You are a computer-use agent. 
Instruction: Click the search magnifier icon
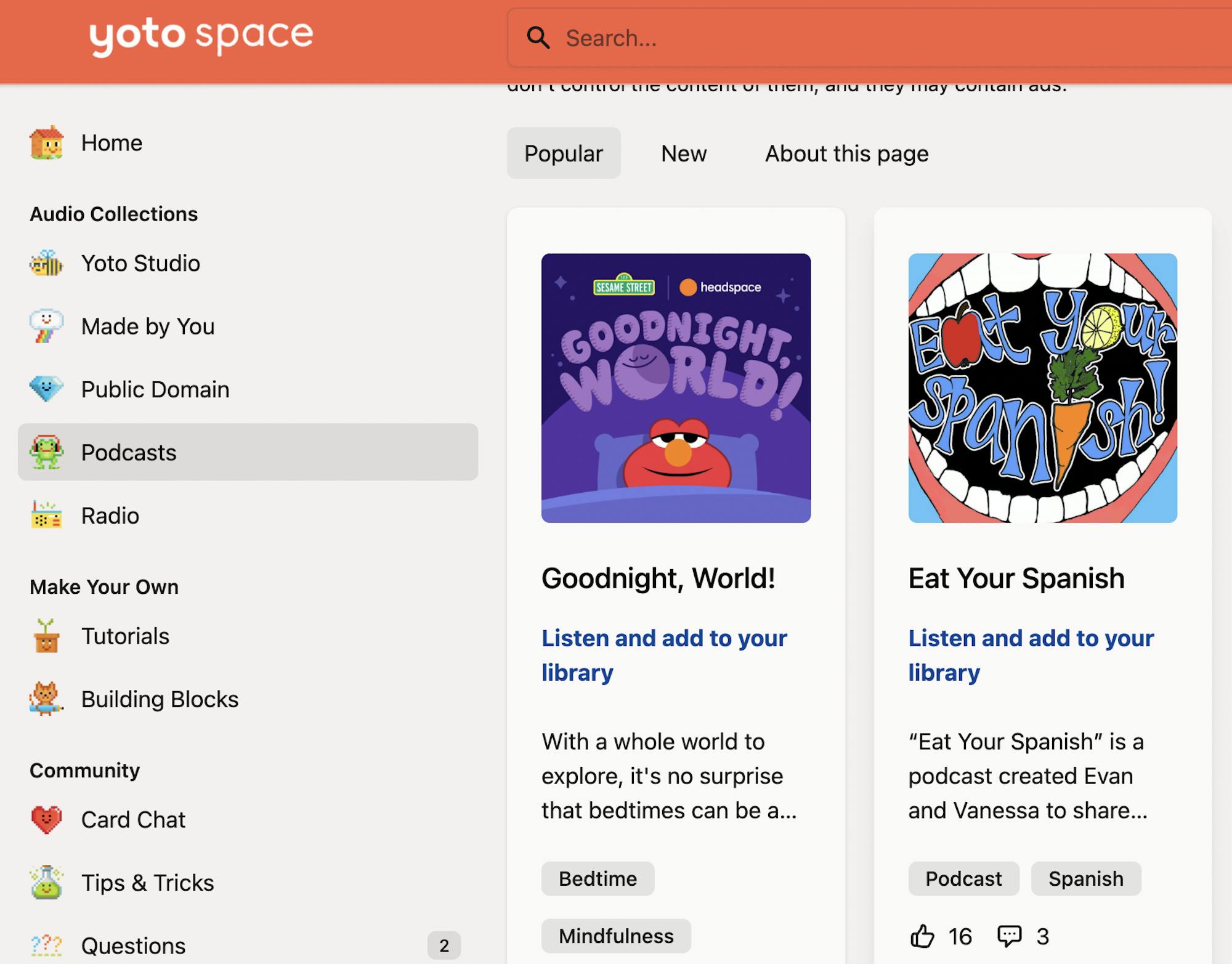point(538,38)
